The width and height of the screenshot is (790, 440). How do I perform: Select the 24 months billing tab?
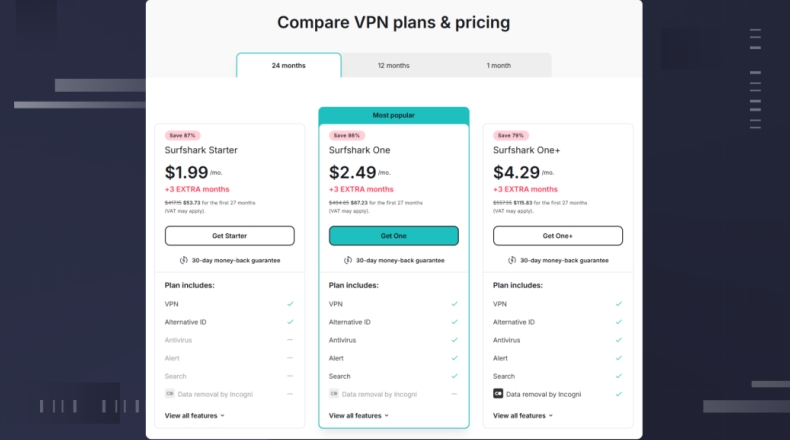click(x=288, y=66)
